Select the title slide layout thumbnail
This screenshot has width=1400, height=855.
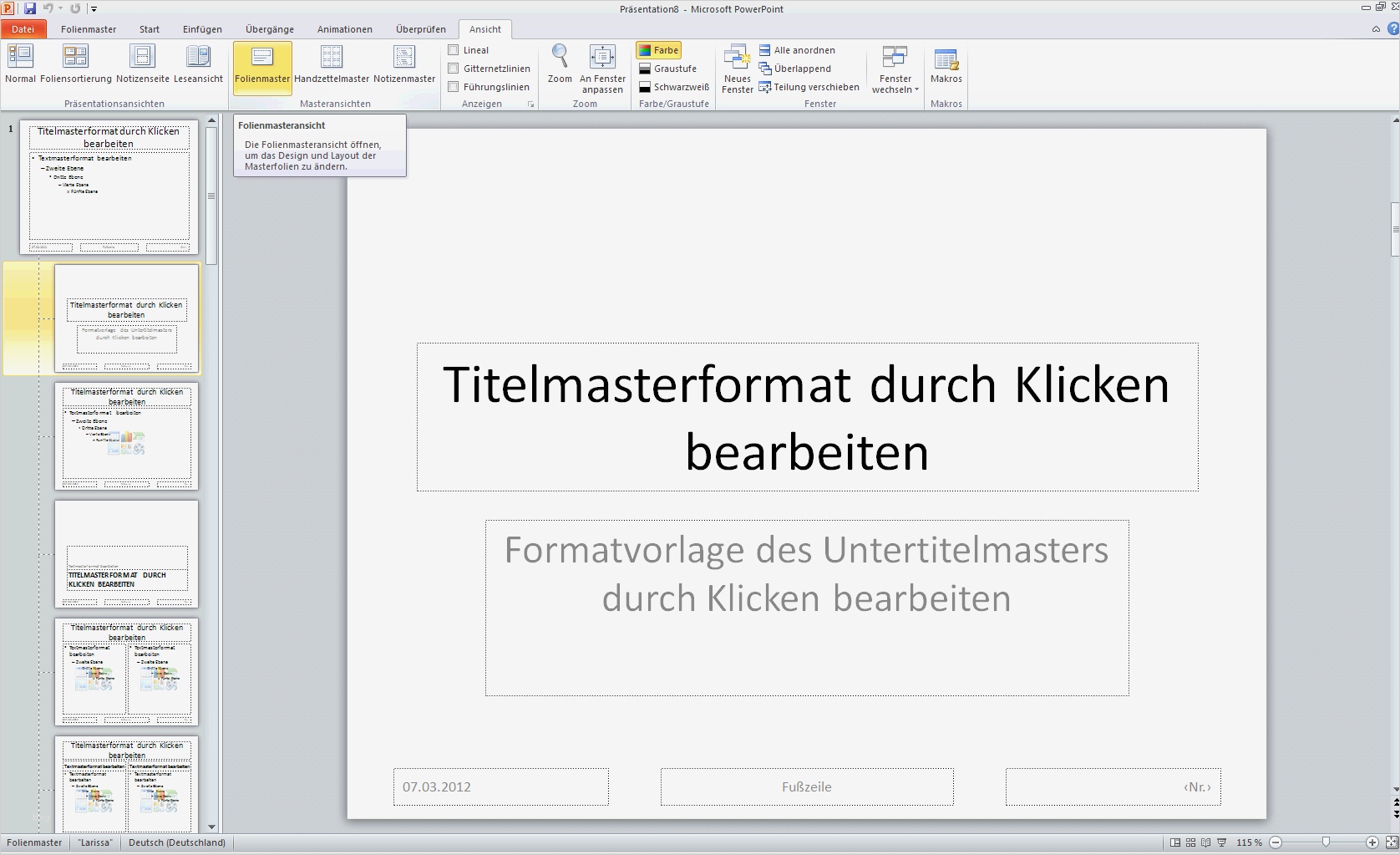[x=127, y=318]
